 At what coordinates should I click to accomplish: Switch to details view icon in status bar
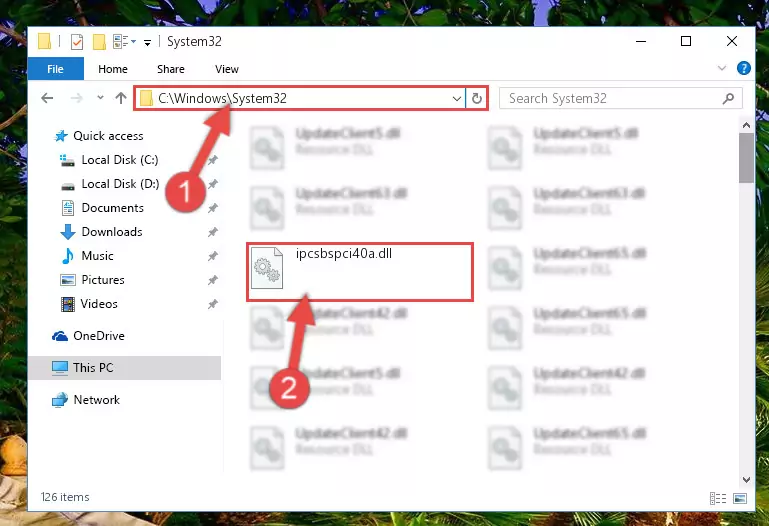[x=718, y=499]
